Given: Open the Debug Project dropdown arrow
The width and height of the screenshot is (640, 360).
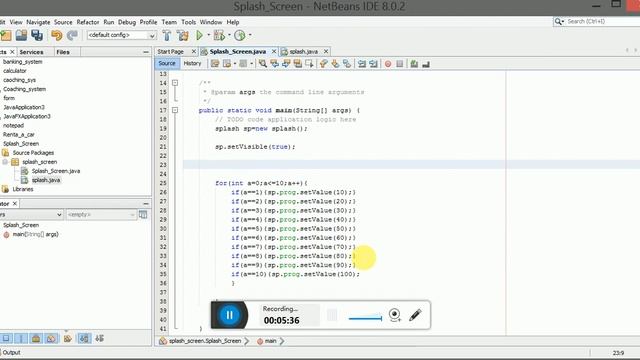Looking at the screenshot, I should click(229, 36).
